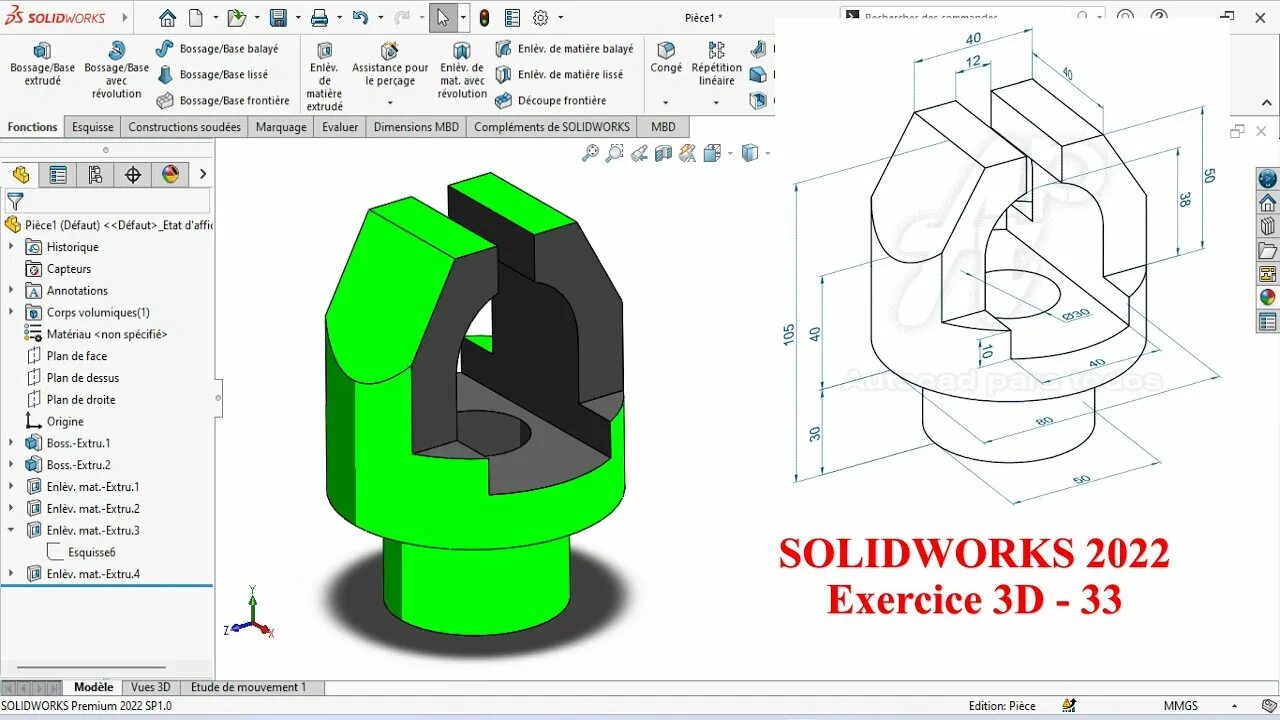Switch to the Esquisse tab
Screen dimensions: 1280x720
click(x=92, y=126)
